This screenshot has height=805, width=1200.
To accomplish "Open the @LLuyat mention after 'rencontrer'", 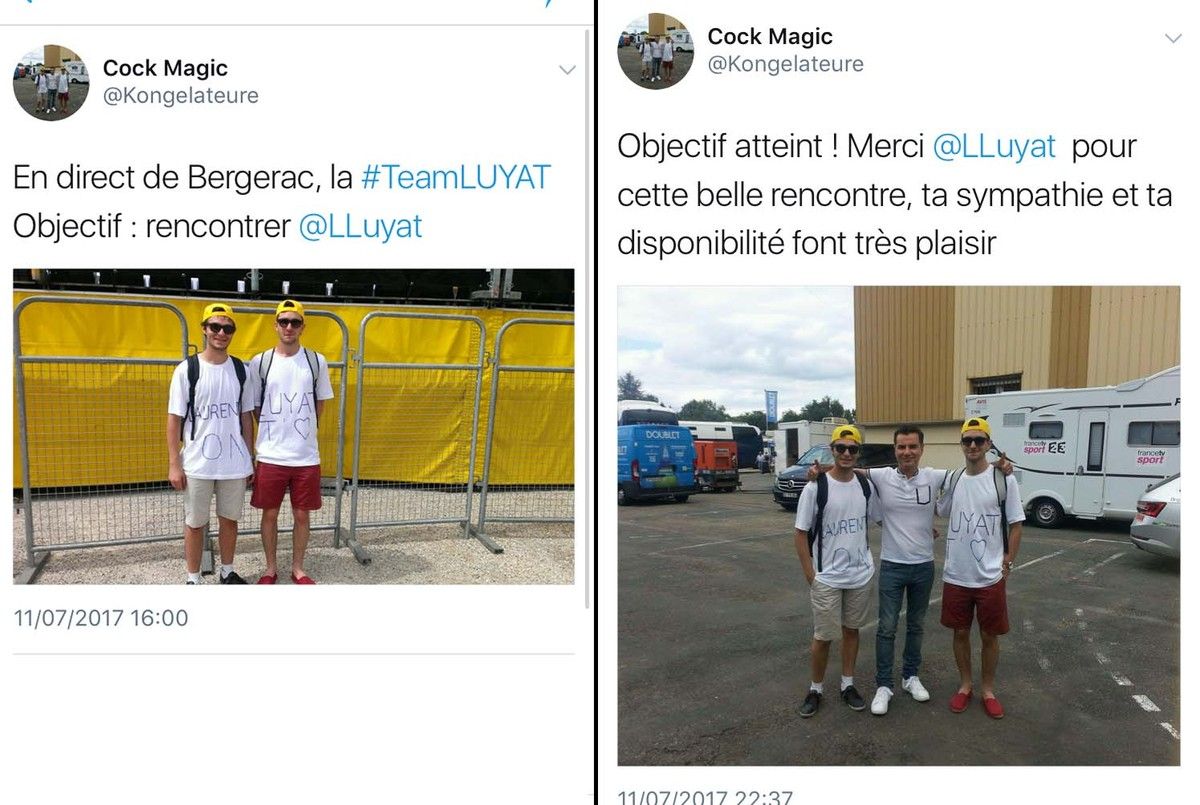I will click(360, 227).
